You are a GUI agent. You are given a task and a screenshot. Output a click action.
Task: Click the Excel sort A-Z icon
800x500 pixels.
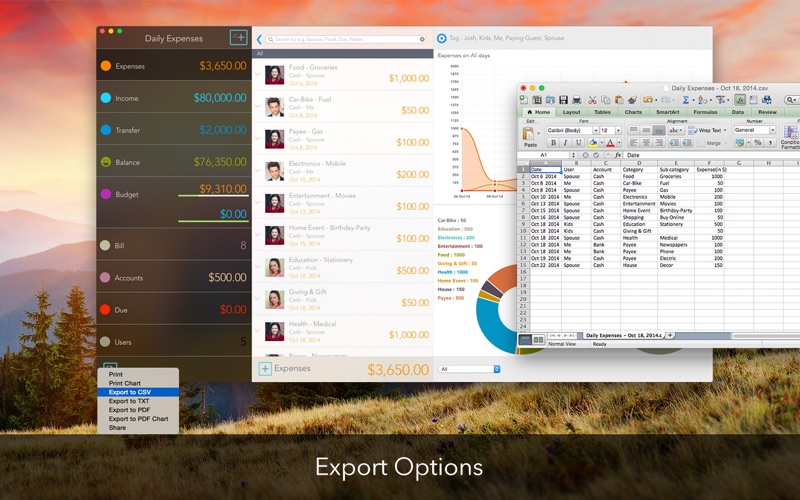(x=702, y=100)
